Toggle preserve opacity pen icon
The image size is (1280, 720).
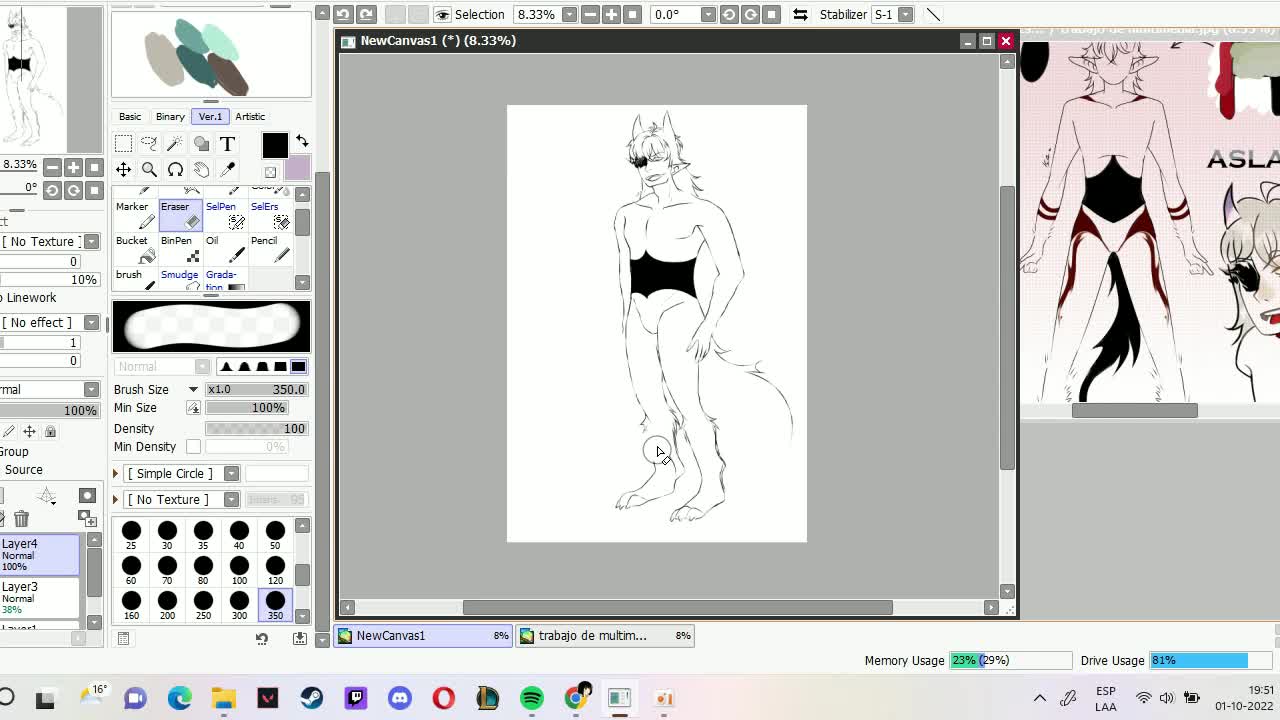9,431
